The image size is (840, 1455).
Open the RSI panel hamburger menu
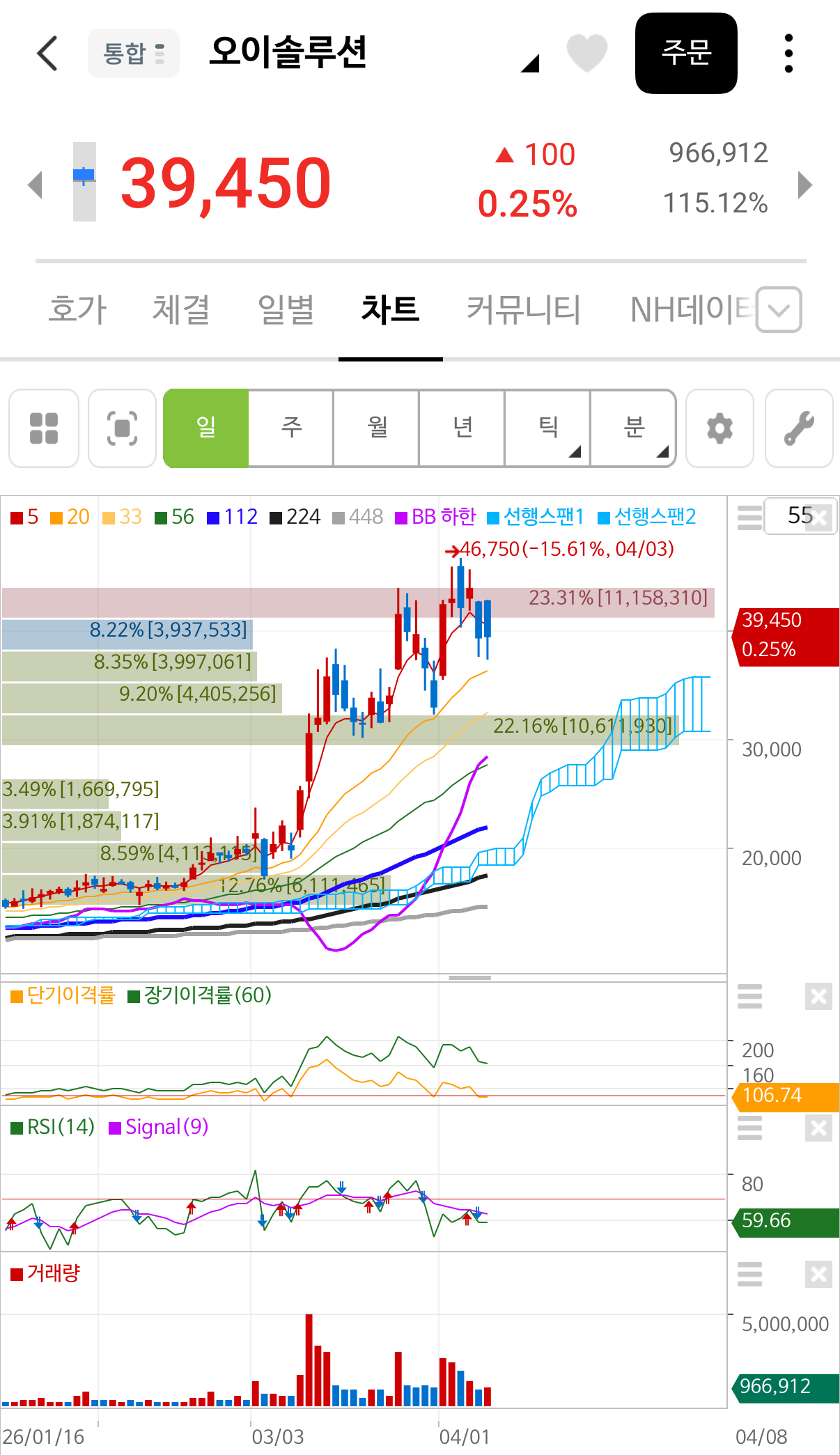point(749,1128)
